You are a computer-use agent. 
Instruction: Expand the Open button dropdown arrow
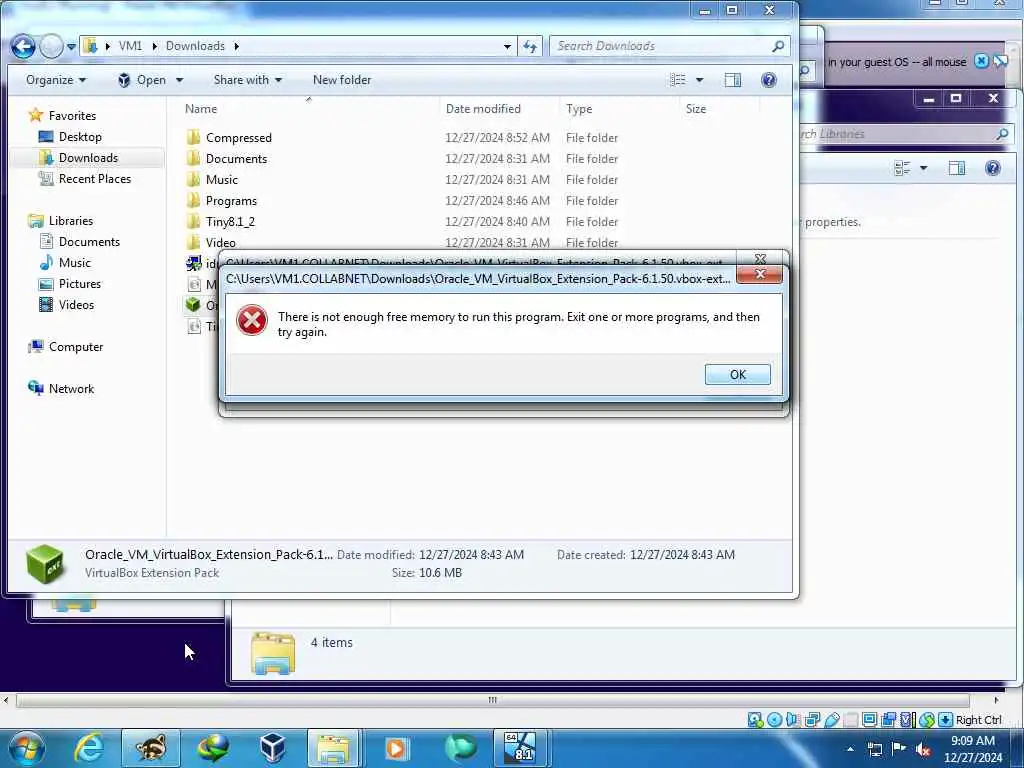click(x=180, y=80)
